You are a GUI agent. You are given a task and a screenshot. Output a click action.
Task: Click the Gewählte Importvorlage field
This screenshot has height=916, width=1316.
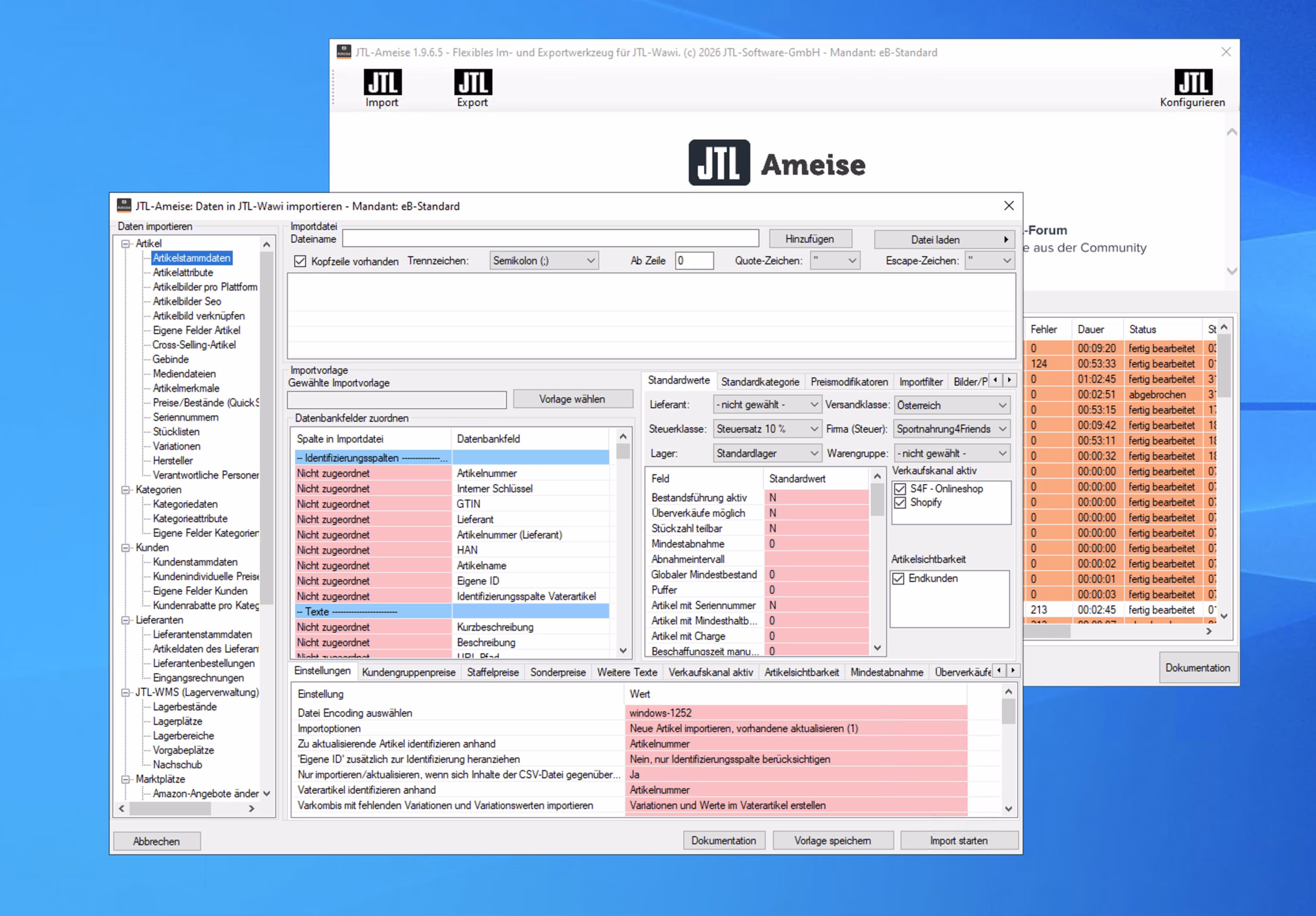click(x=397, y=399)
